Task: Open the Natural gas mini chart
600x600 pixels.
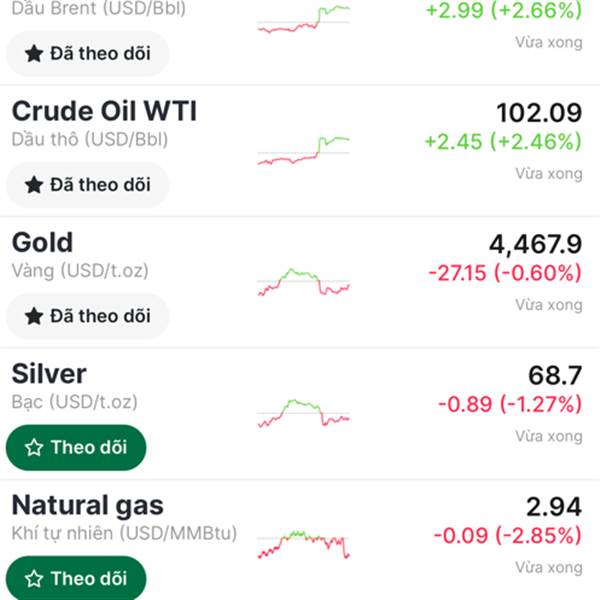Action: [303, 544]
